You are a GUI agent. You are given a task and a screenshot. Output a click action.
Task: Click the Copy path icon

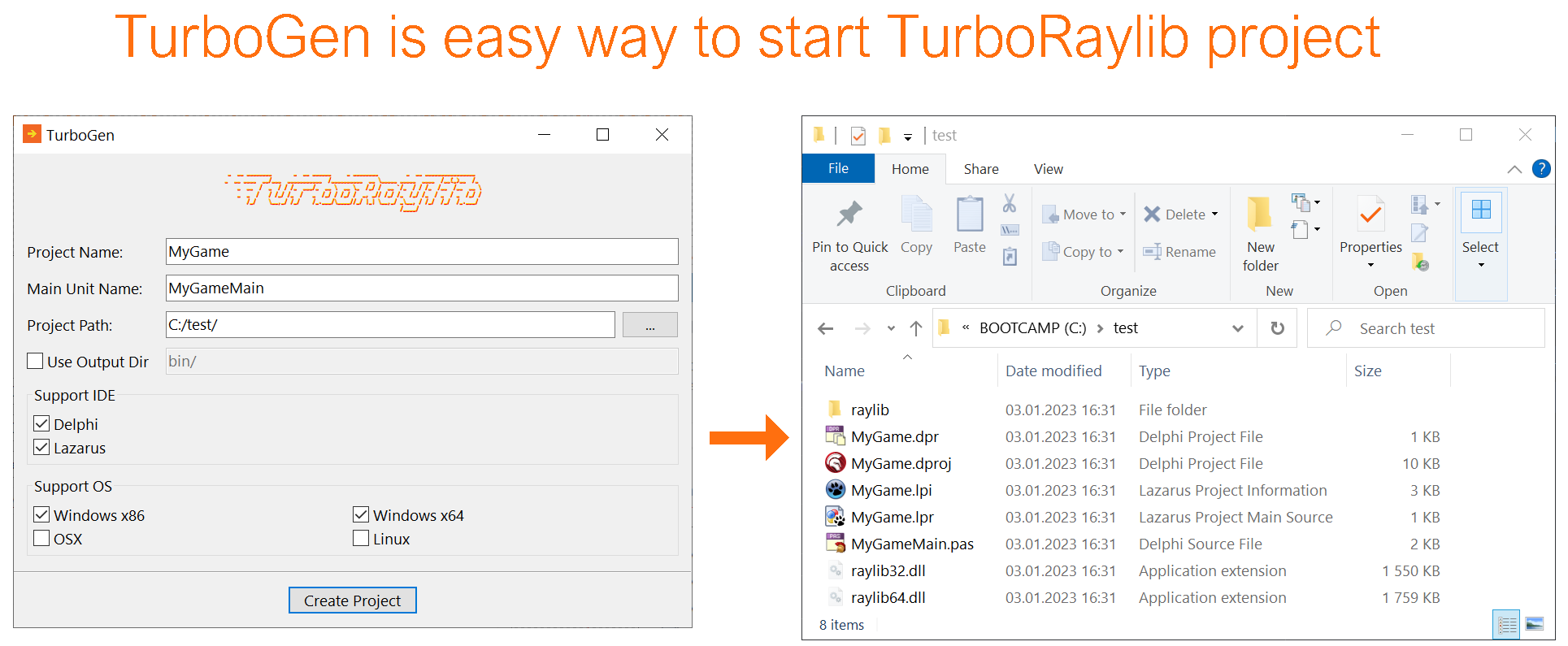(1010, 230)
